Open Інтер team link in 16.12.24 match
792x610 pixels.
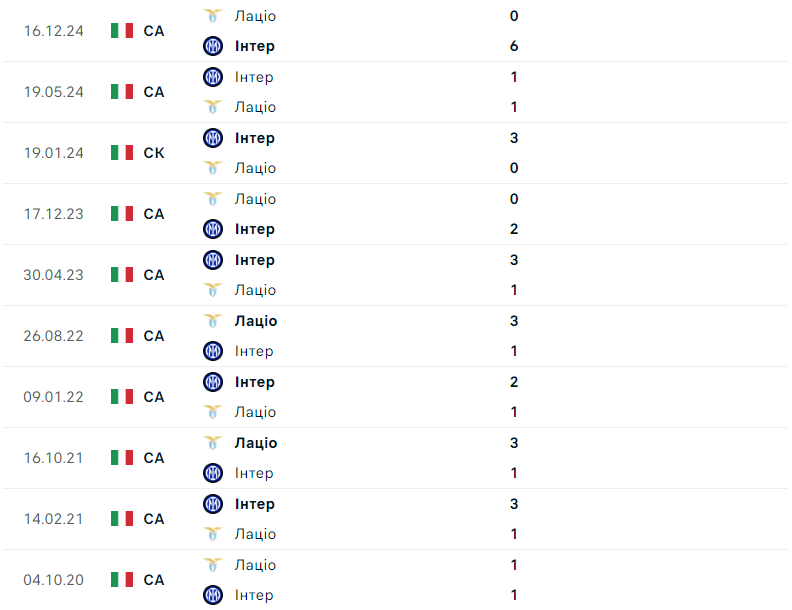pyautogui.click(x=254, y=46)
